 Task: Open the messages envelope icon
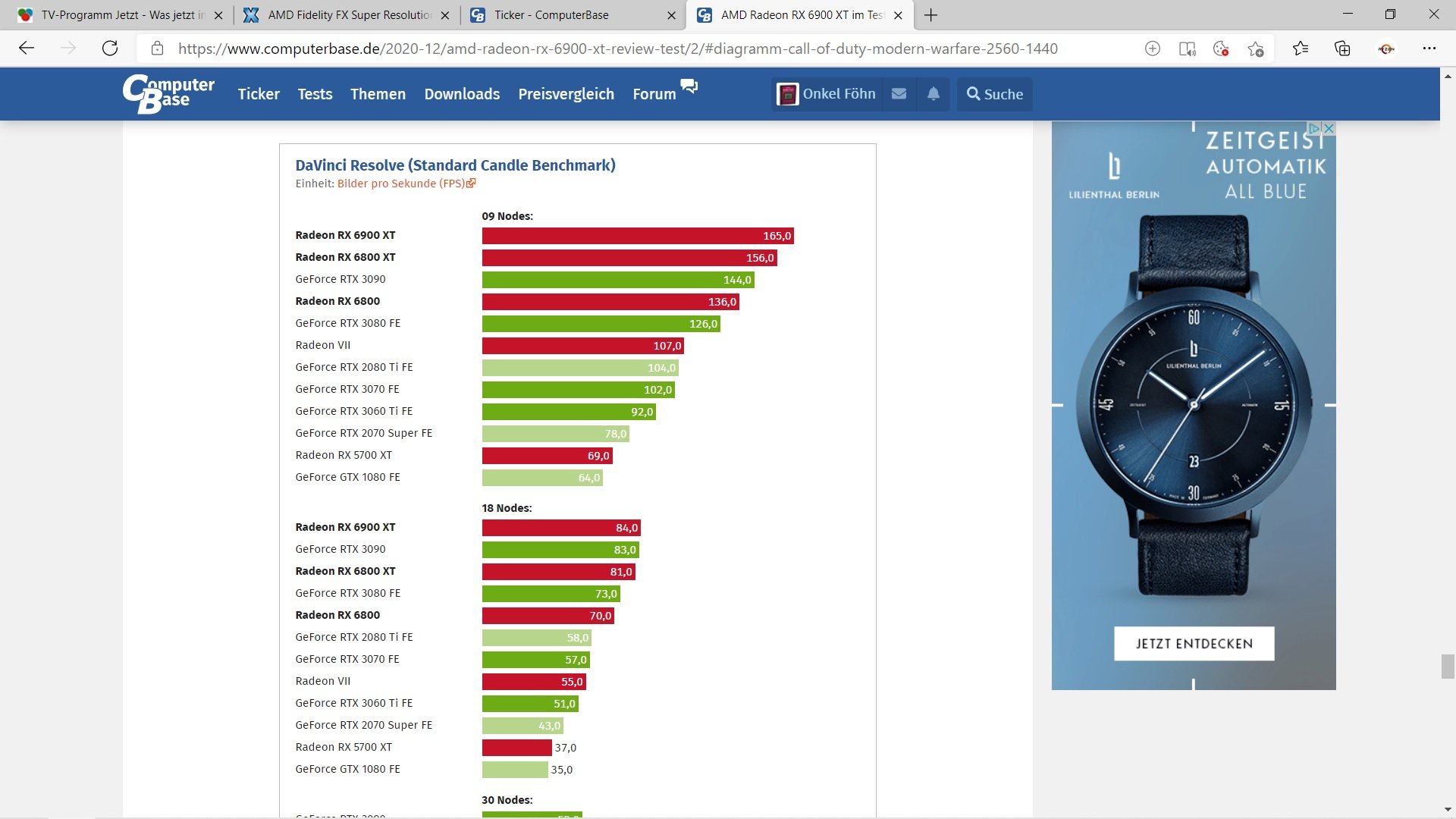tap(899, 94)
